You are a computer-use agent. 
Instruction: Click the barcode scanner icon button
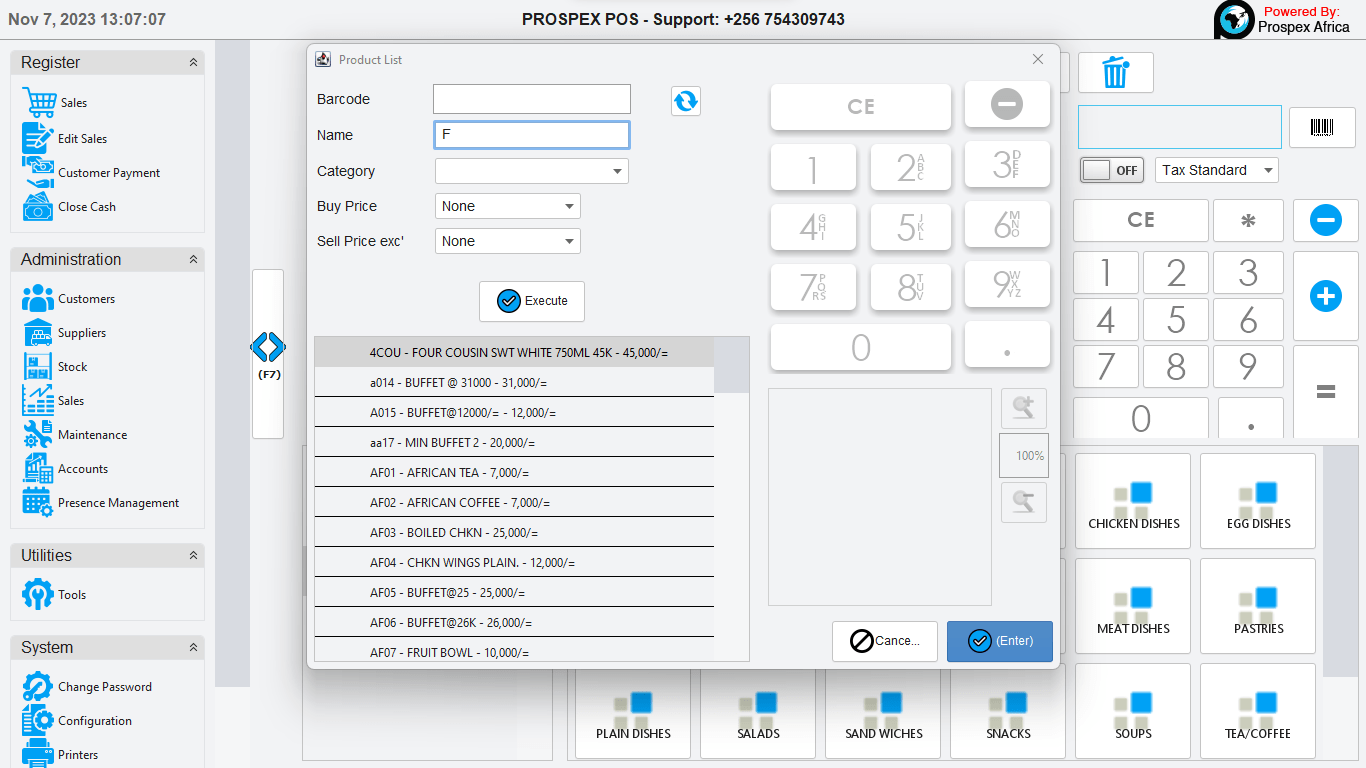tap(1321, 127)
